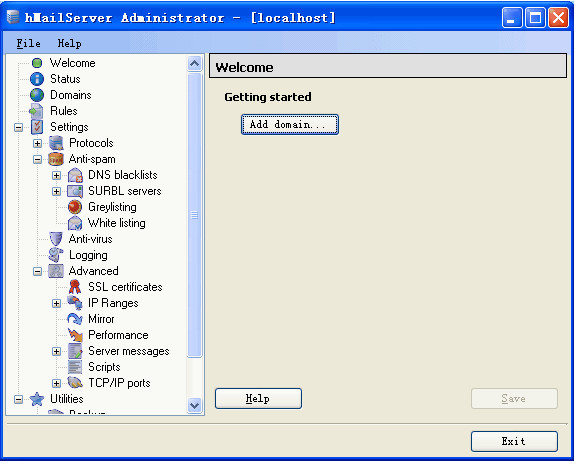575x462 pixels.
Task: Collapse the Anti-spam tree node
Action: click(x=37, y=160)
